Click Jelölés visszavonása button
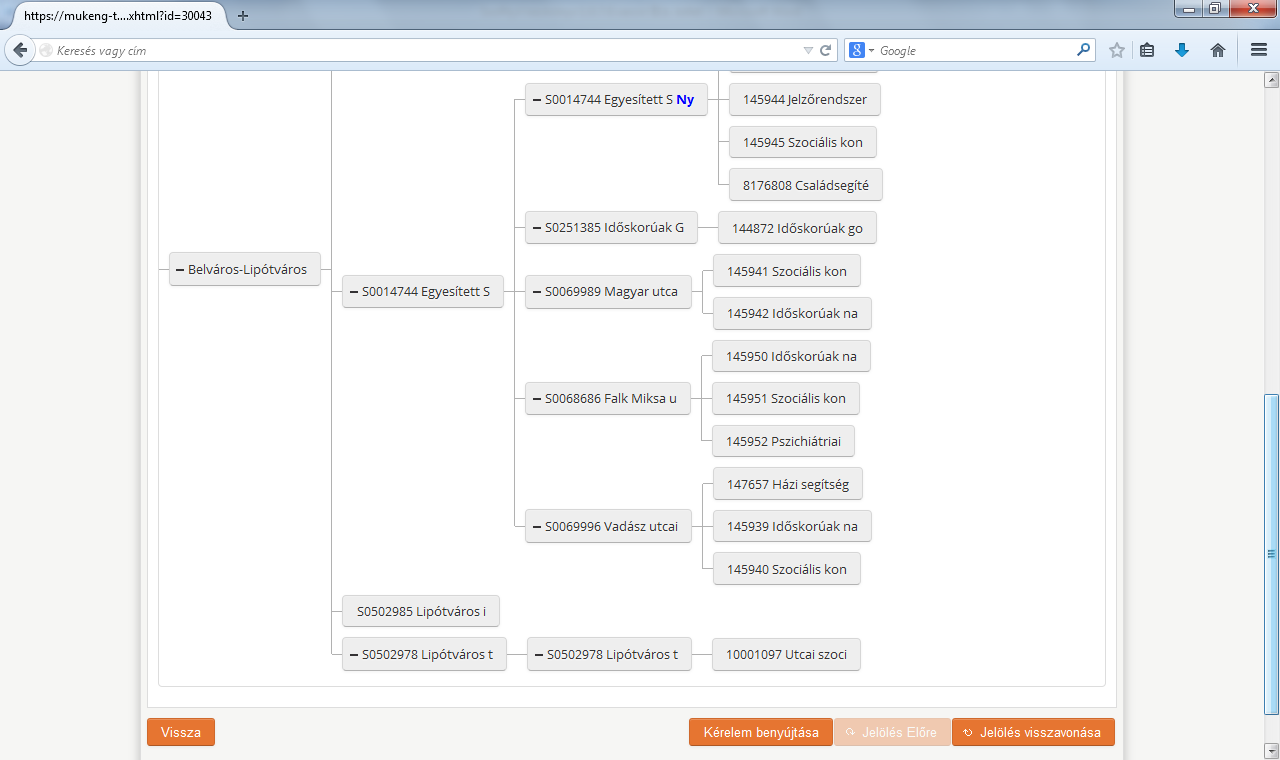 click(x=1033, y=732)
